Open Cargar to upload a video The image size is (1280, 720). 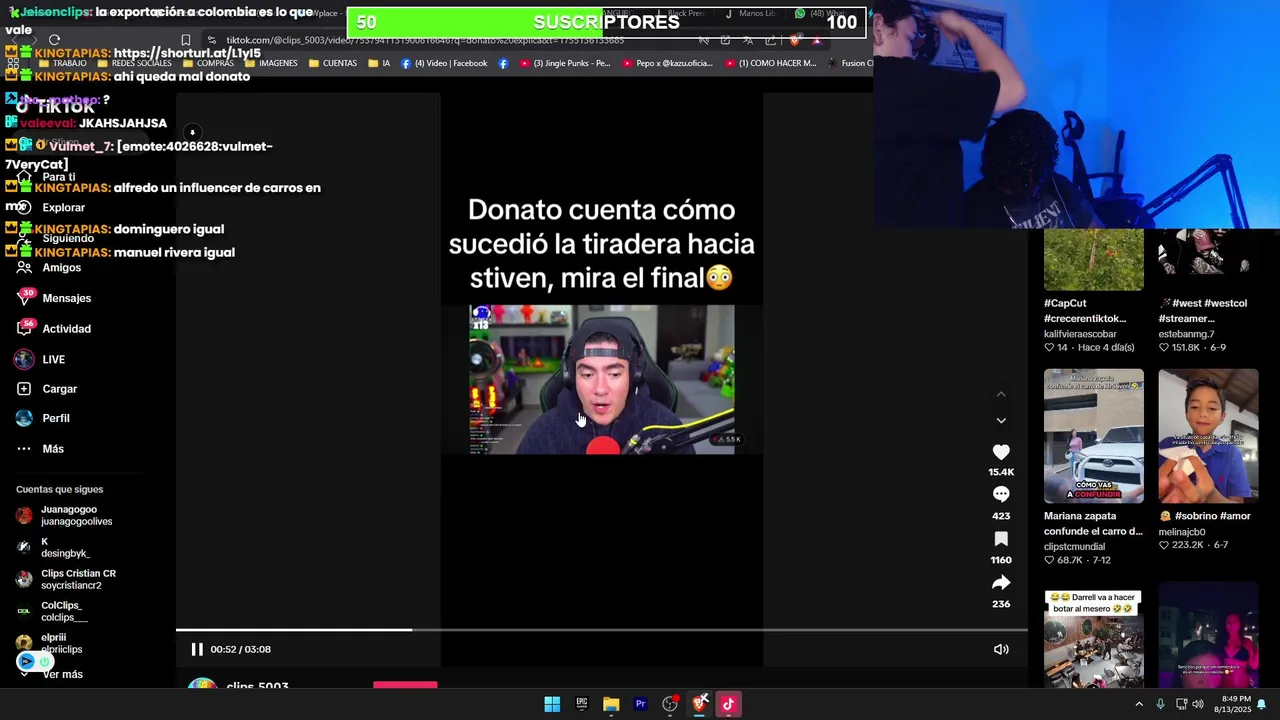point(60,389)
